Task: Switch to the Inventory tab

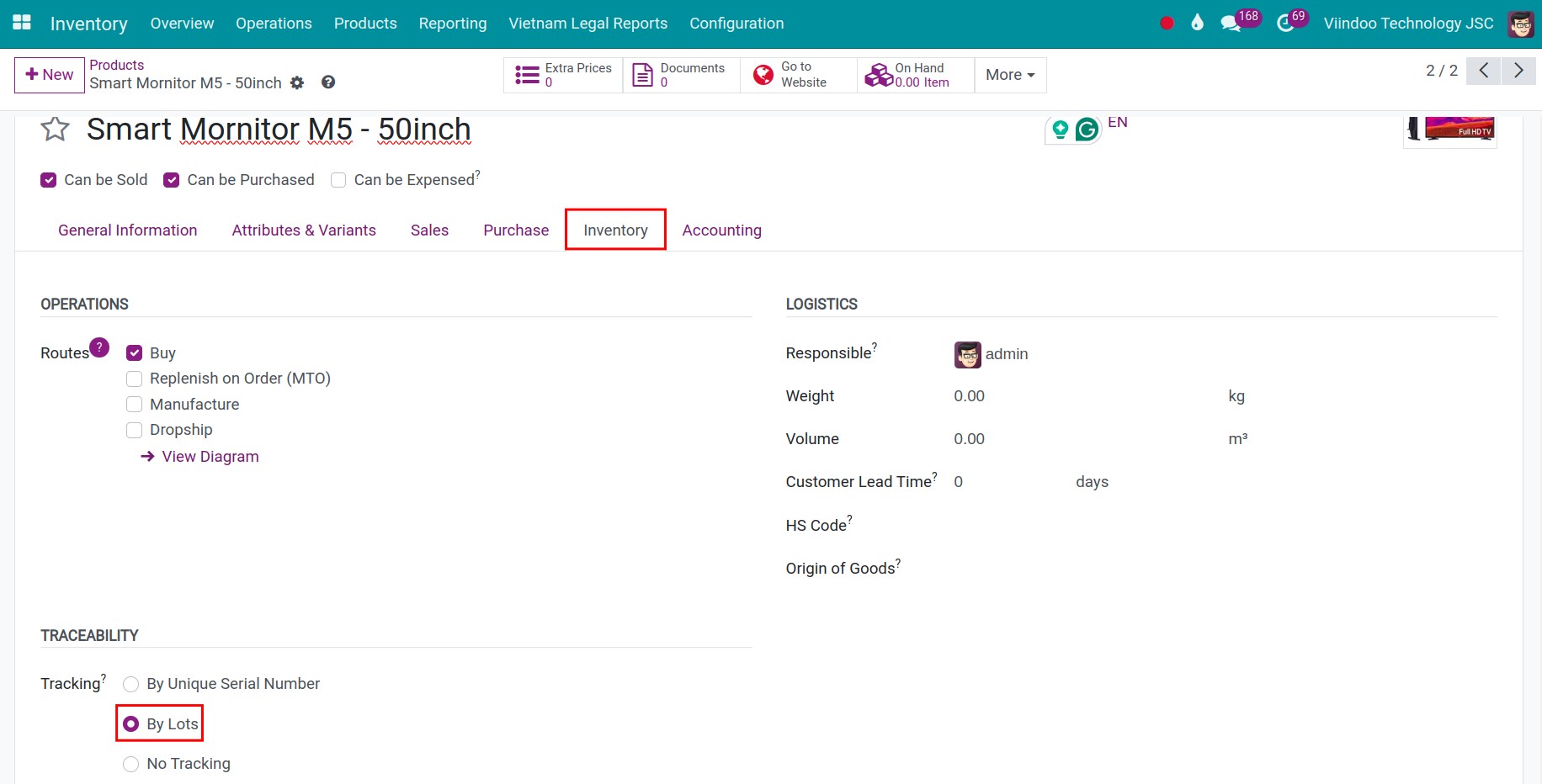Action: [x=615, y=230]
